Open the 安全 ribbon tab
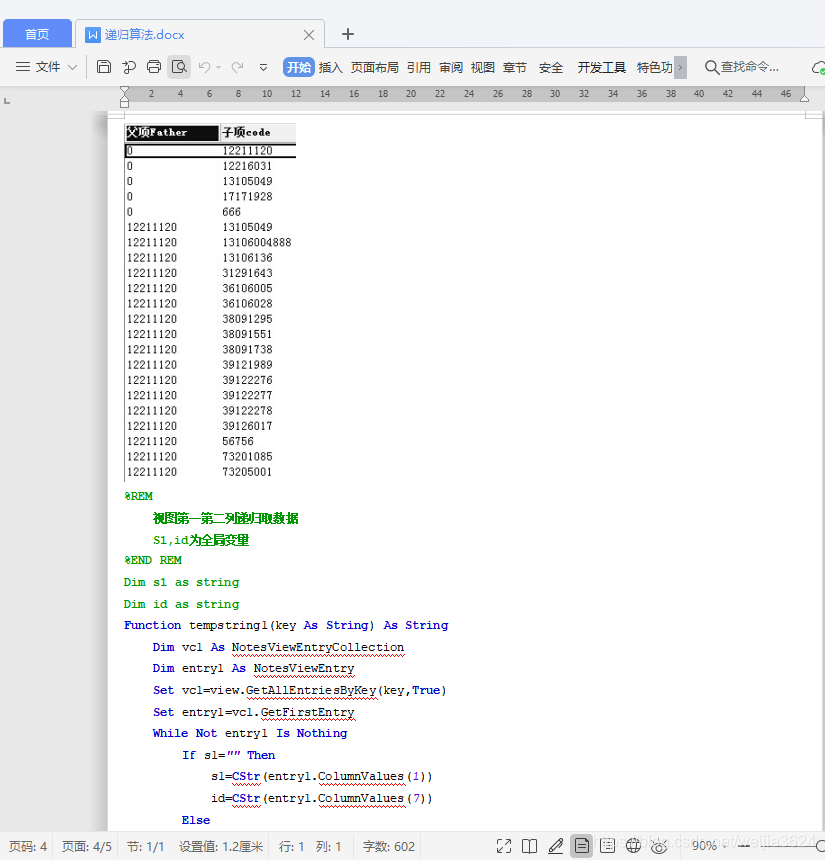The height and width of the screenshot is (860, 825). [x=551, y=67]
